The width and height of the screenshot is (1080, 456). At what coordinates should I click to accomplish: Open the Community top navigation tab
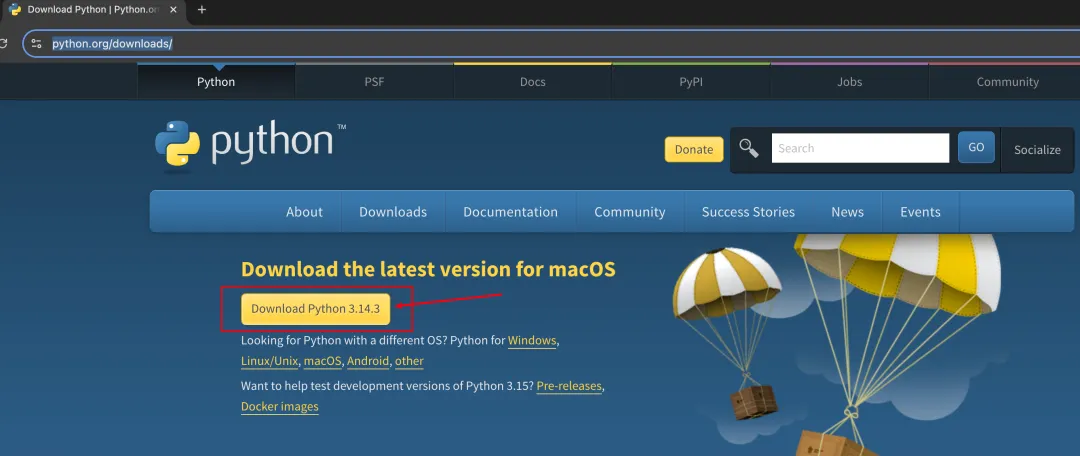pyautogui.click(x=1007, y=81)
